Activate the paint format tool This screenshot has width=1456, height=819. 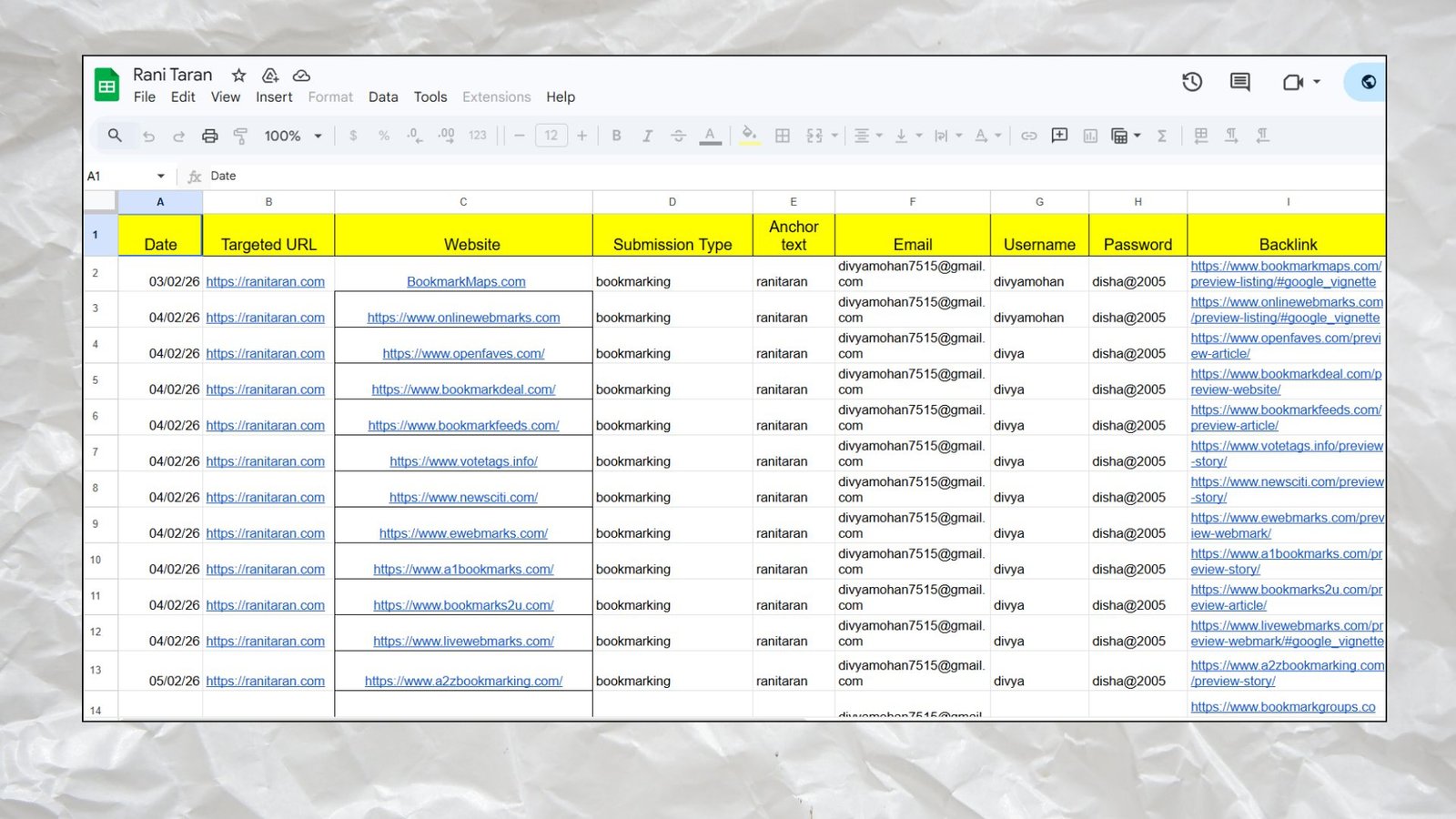tap(240, 136)
